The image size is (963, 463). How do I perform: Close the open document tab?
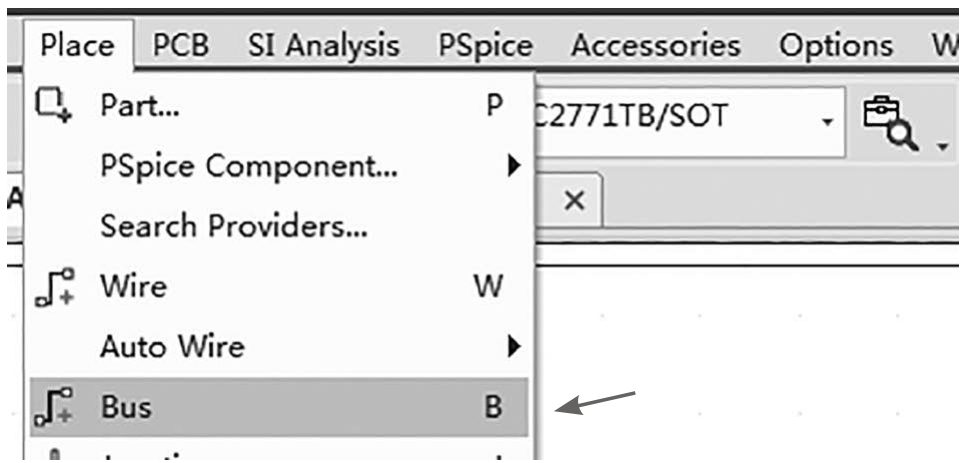(x=574, y=200)
